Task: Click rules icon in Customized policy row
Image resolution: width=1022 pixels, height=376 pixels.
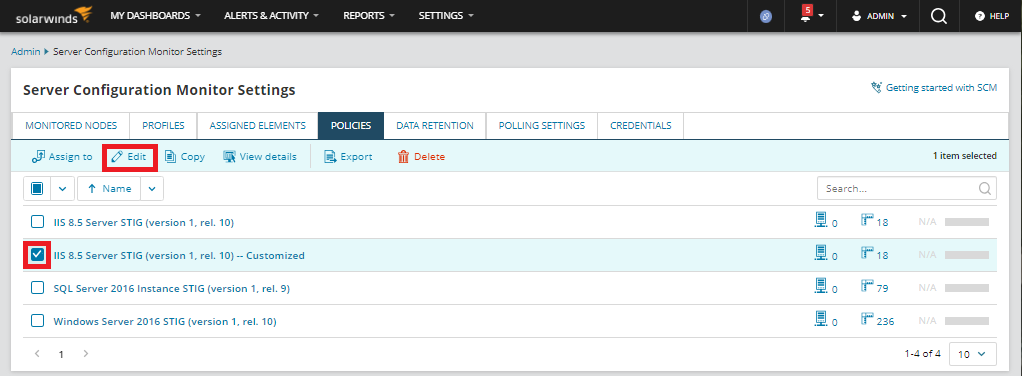Action: (x=867, y=253)
